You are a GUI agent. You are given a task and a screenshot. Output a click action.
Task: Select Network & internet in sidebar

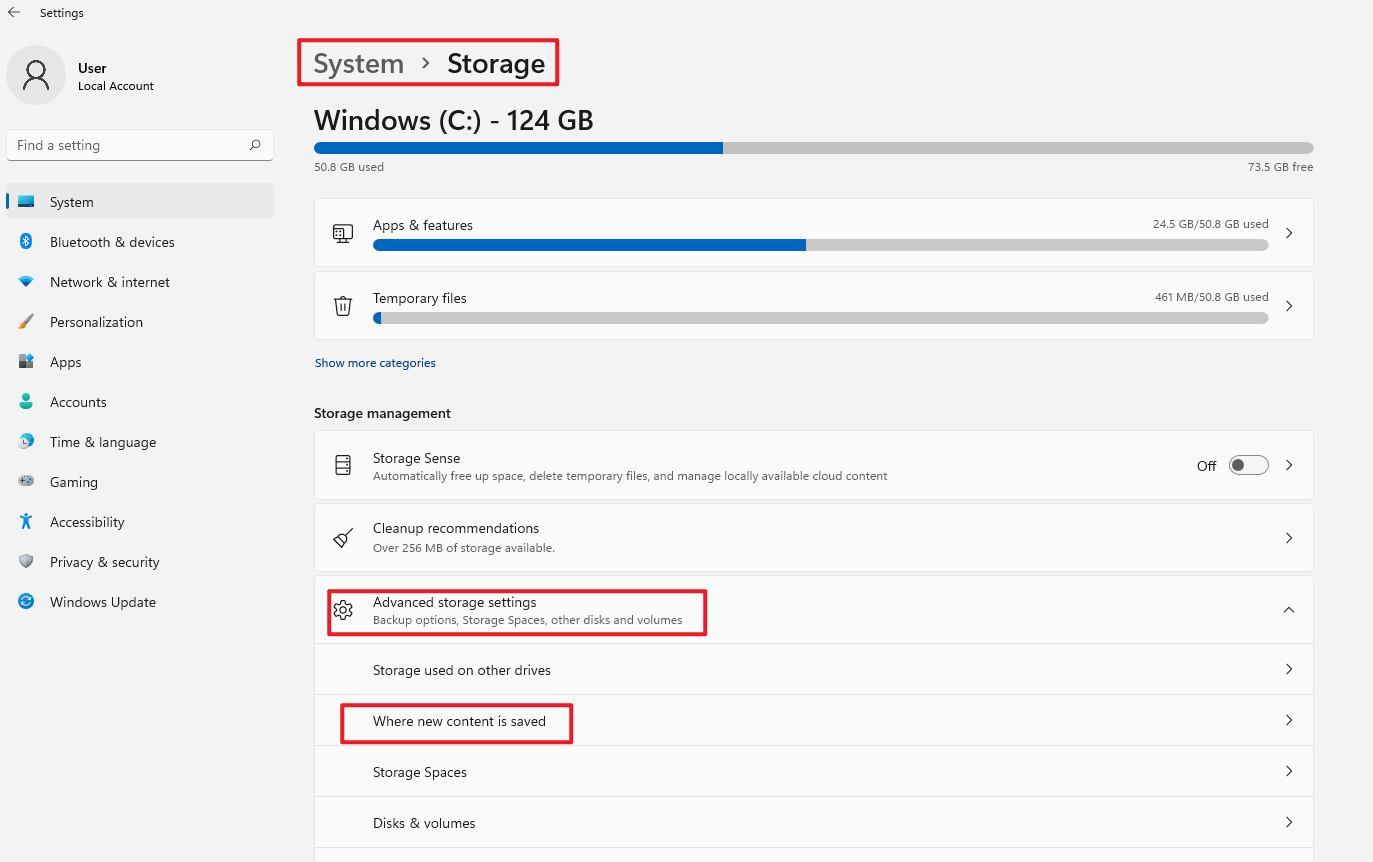click(x=140, y=282)
